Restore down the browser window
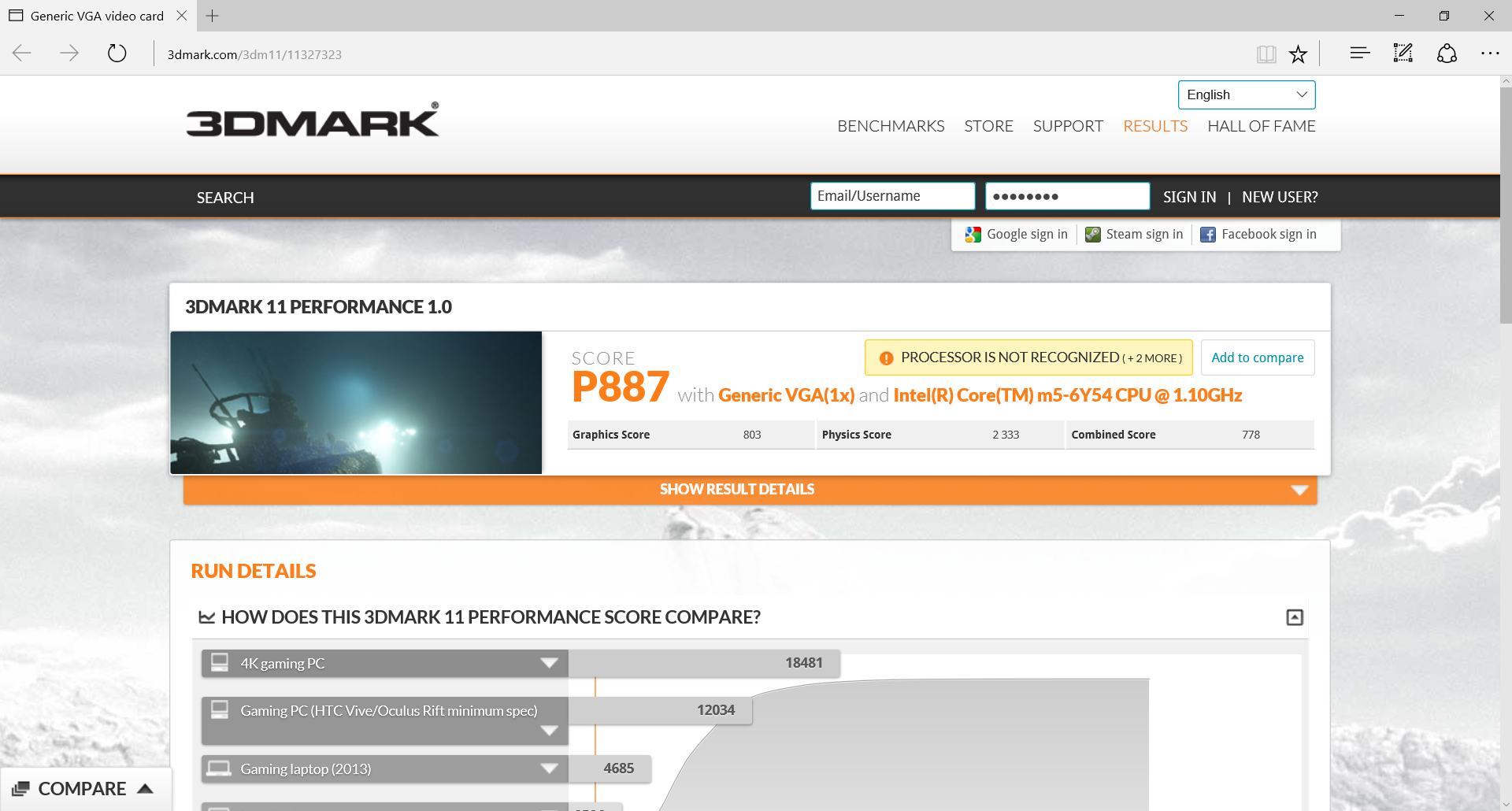This screenshot has height=811, width=1512. click(1444, 16)
